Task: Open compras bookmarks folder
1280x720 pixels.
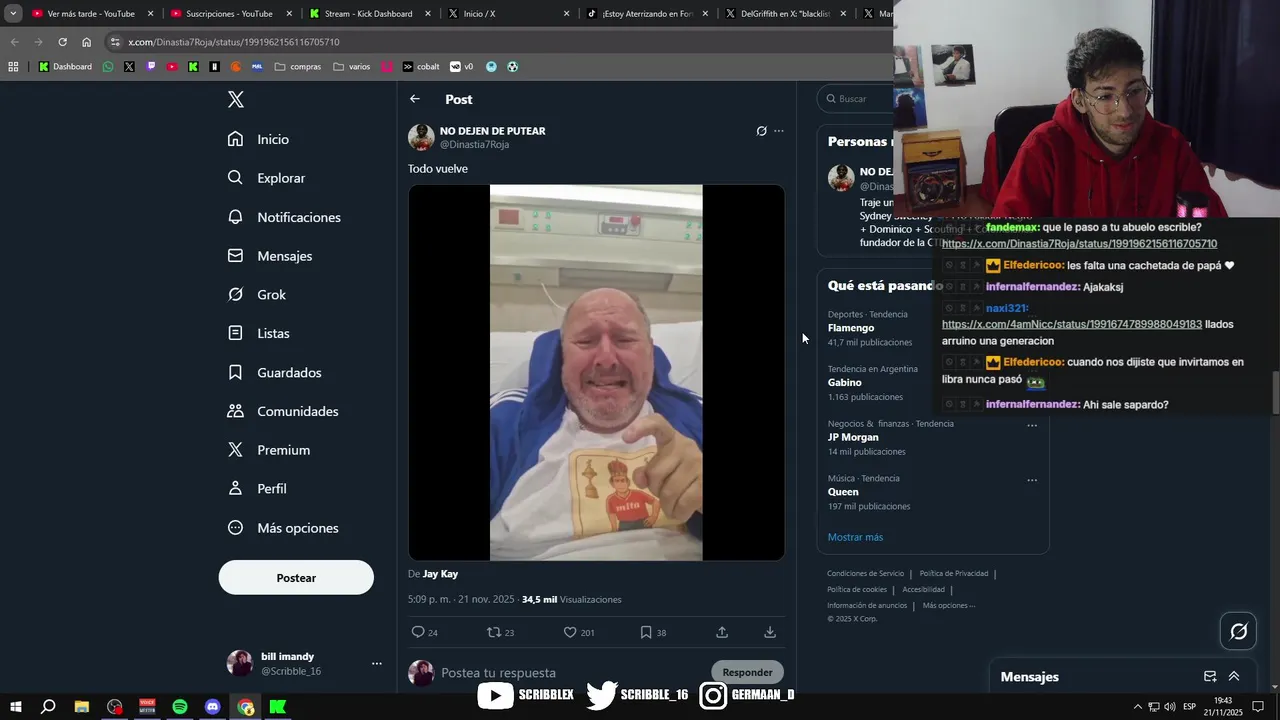Action: [298, 67]
